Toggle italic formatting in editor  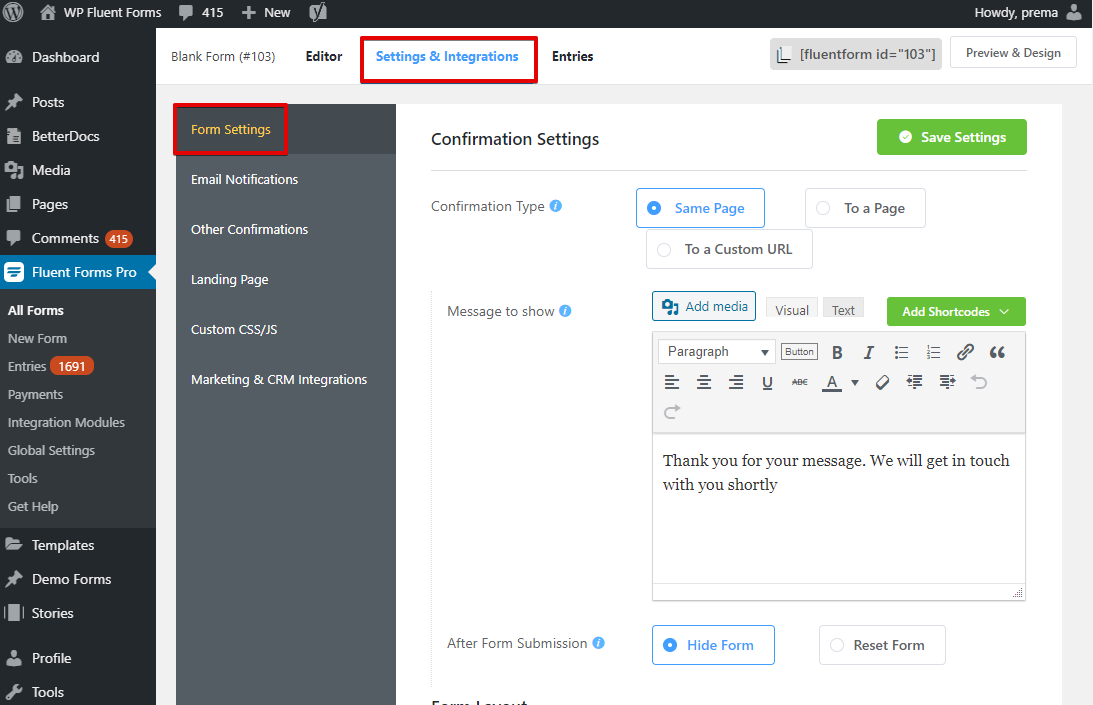[x=869, y=352]
